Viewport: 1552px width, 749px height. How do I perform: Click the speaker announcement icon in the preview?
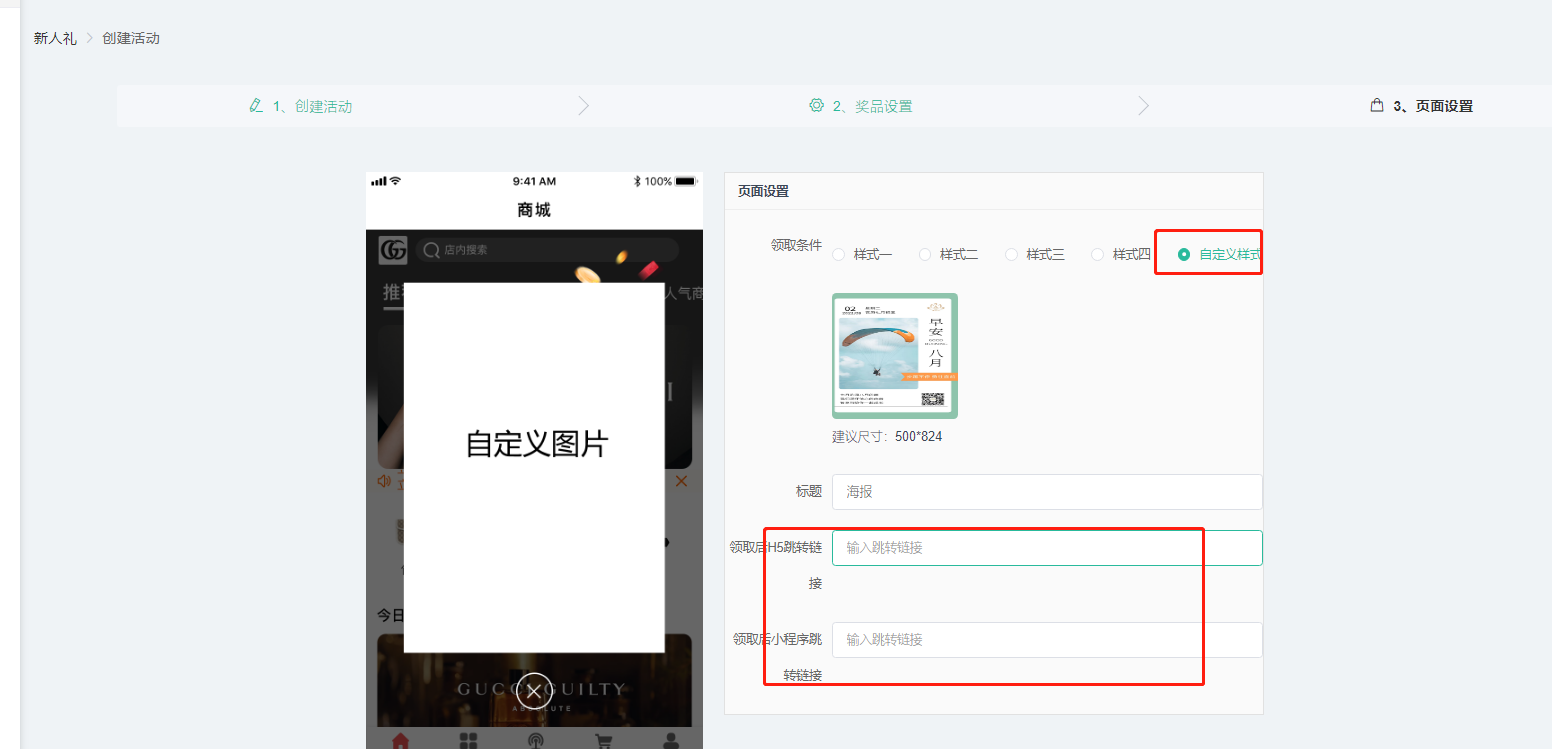pos(383,481)
